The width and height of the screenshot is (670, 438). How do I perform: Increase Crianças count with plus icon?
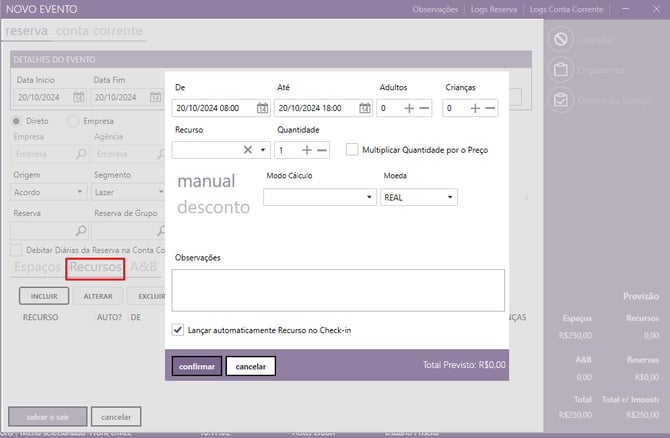[x=475, y=108]
